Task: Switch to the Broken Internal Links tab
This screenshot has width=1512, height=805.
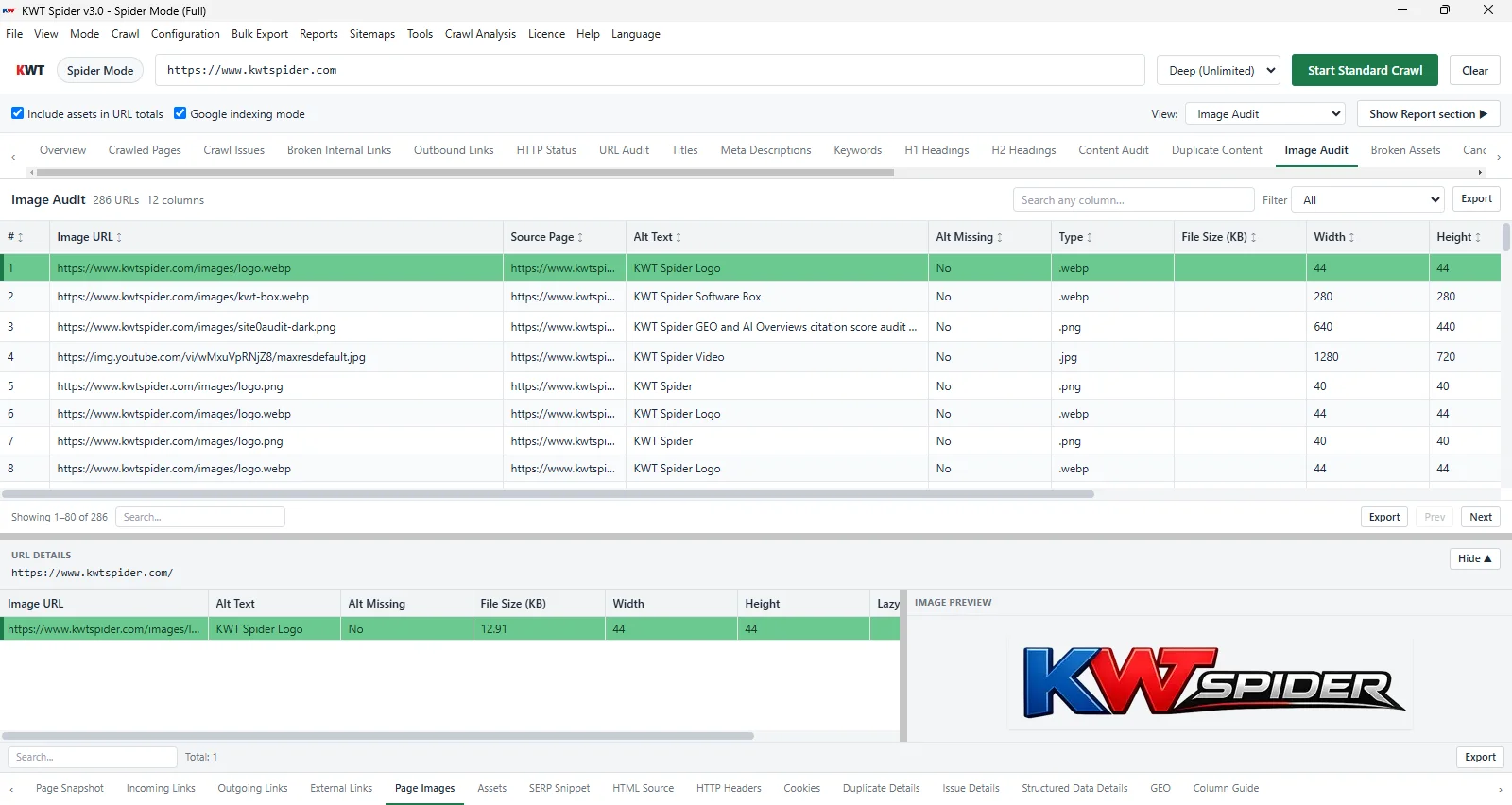Action: [x=339, y=150]
